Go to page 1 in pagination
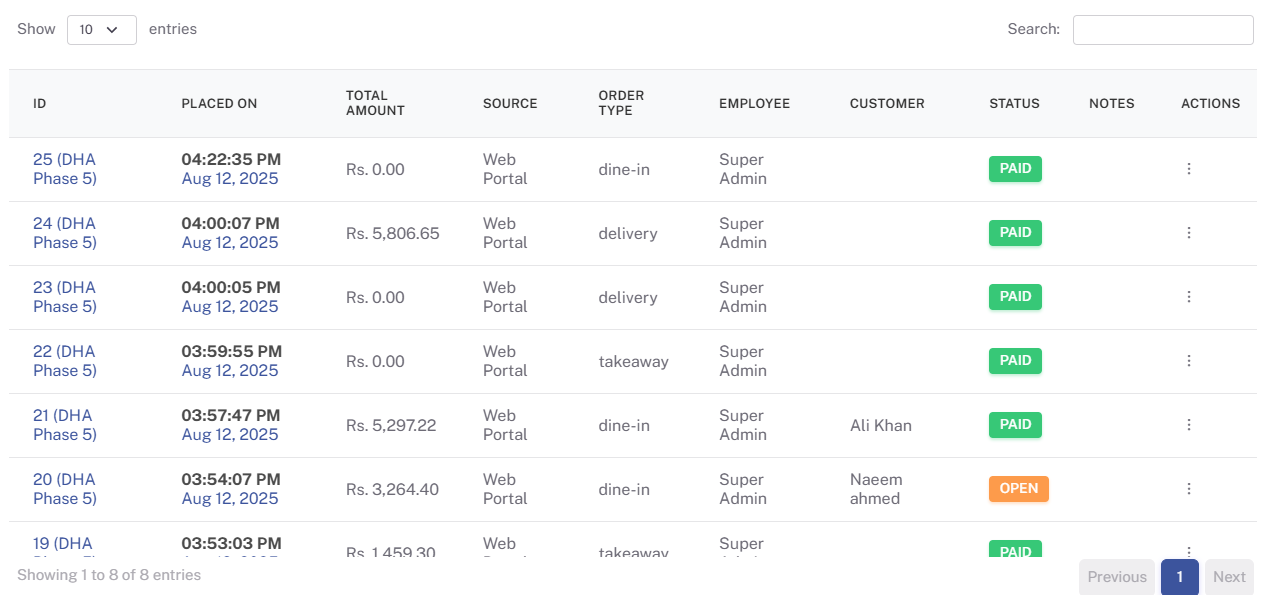1262x595 pixels. coord(1180,577)
